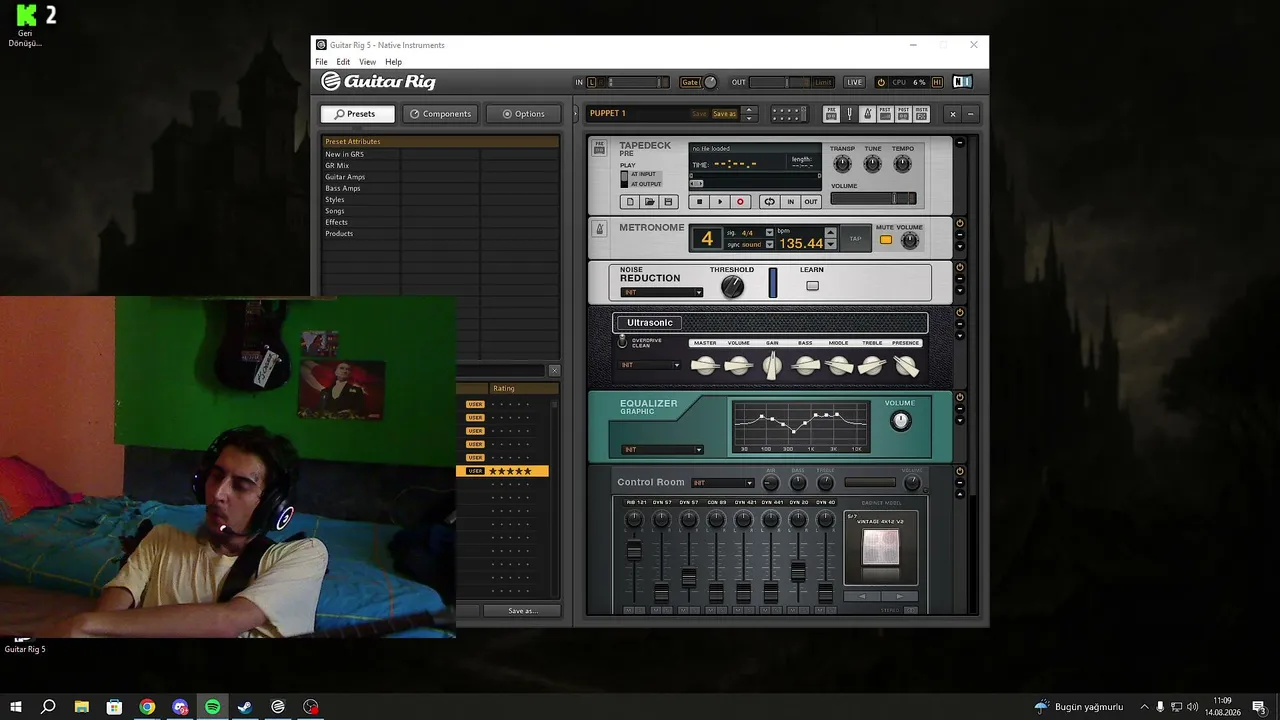Viewport: 1280px width, 720px height.
Task: Toggle HI quality mode
Action: point(937,82)
